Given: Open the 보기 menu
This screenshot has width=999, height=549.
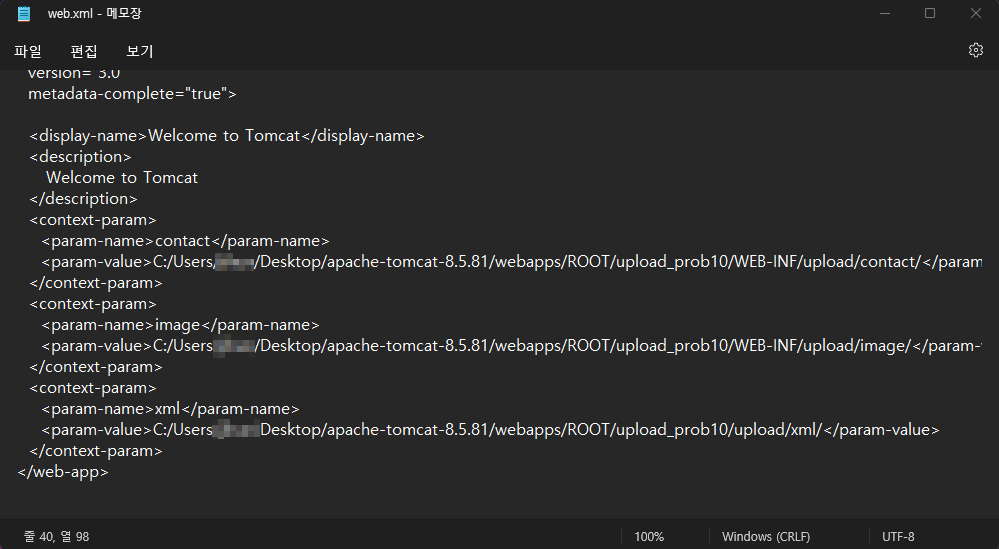Looking at the screenshot, I should (140, 51).
